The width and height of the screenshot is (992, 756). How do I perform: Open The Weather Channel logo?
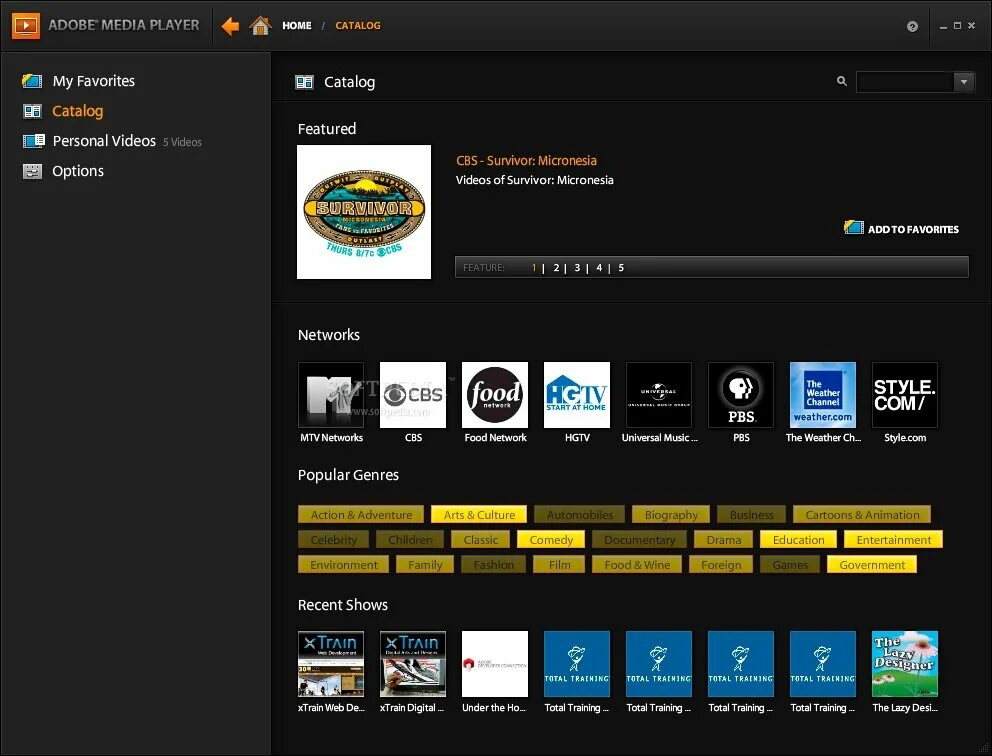pyautogui.click(x=822, y=395)
